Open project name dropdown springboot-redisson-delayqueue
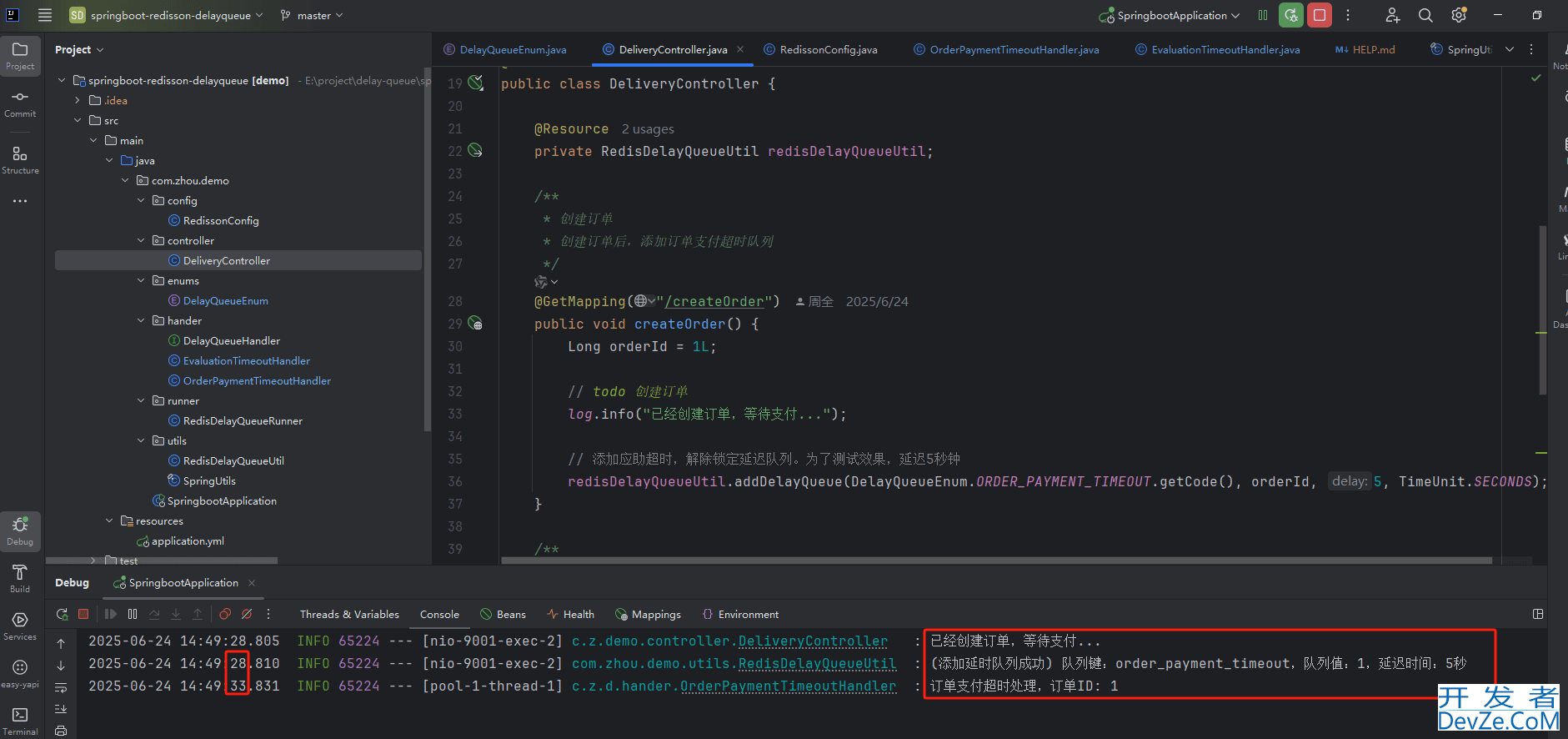 [x=166, y=15]
